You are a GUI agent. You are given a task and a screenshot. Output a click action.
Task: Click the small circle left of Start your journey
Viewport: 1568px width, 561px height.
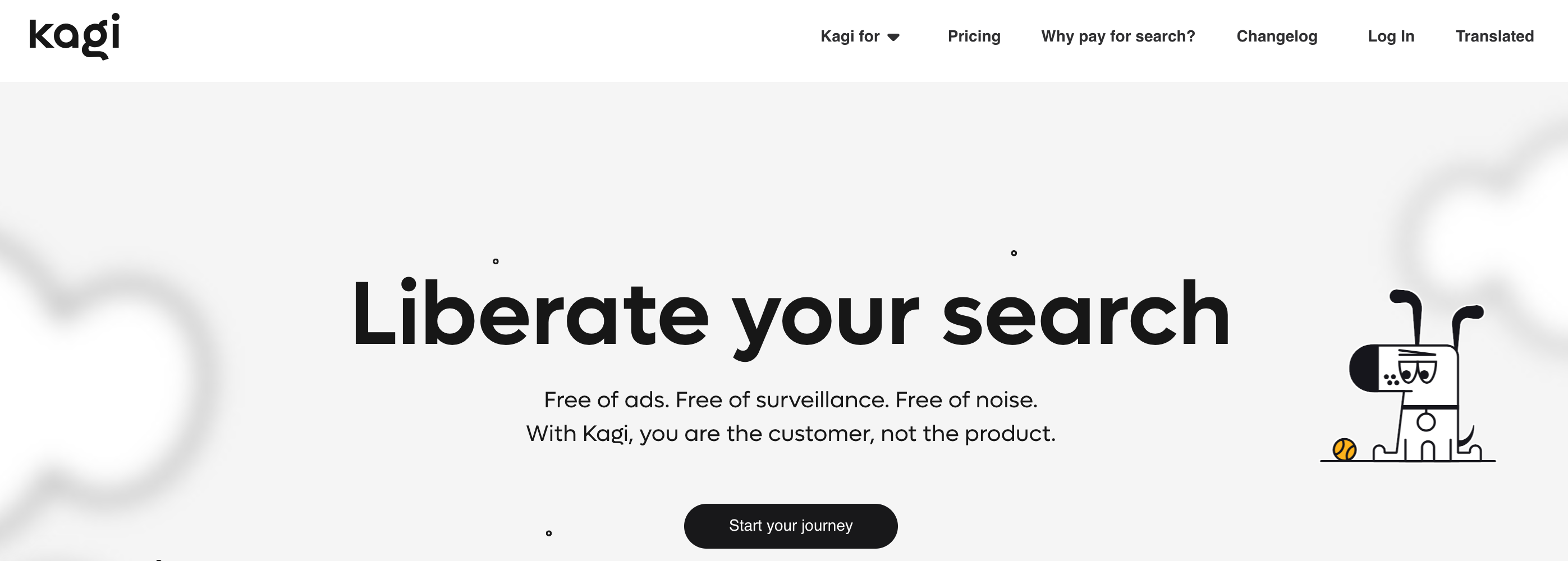coord(548,534)
